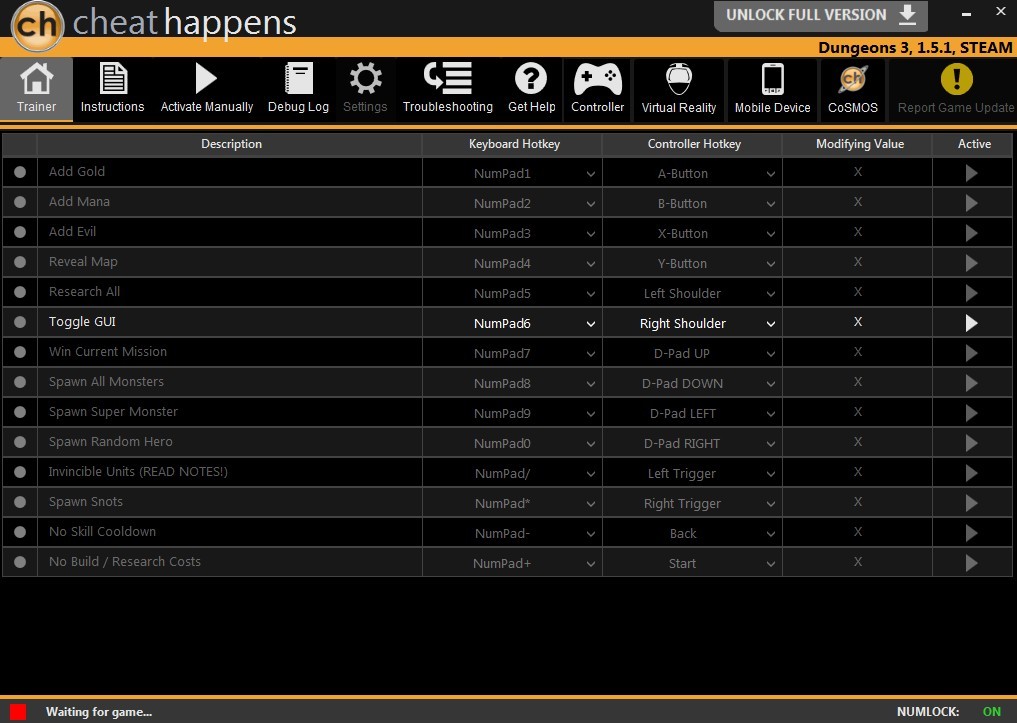Click the Description column header
Image resolution: width=1017 pixels, height=723 pixels.
(231, 144)
